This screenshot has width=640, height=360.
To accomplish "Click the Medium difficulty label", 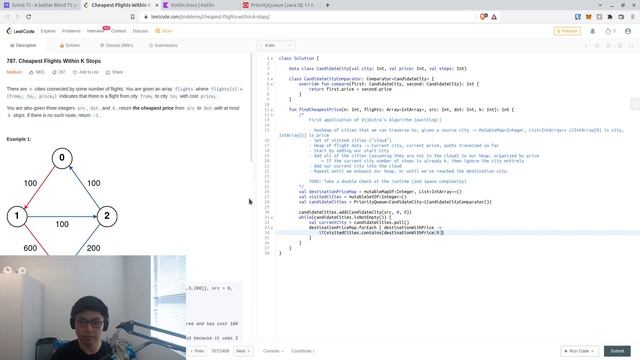I will 14,72.
